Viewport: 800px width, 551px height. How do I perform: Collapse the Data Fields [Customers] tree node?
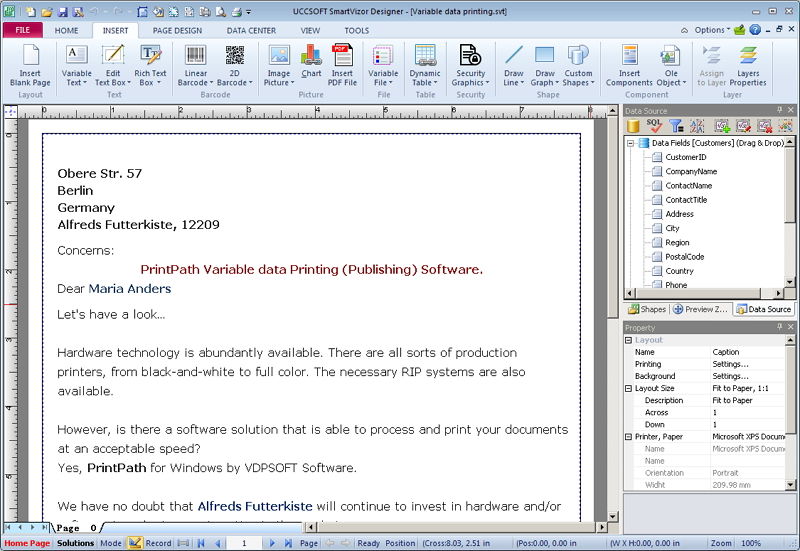[x=631, y=143]
